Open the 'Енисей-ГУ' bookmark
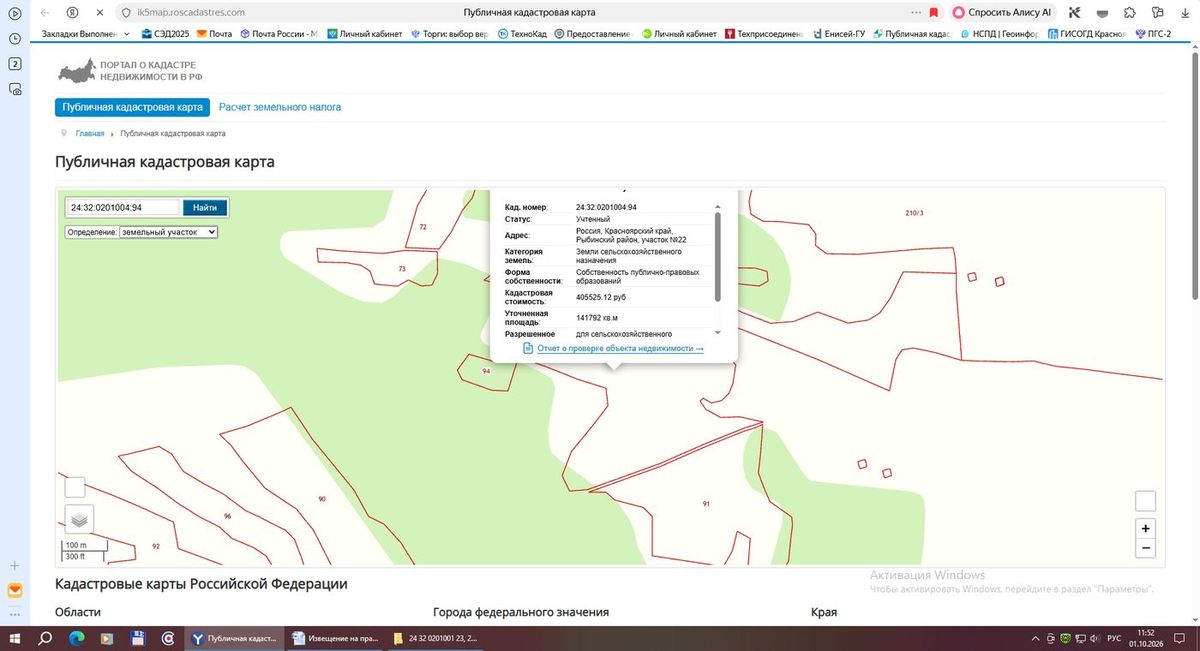1200x651 pixels. (x=838, y=33)
